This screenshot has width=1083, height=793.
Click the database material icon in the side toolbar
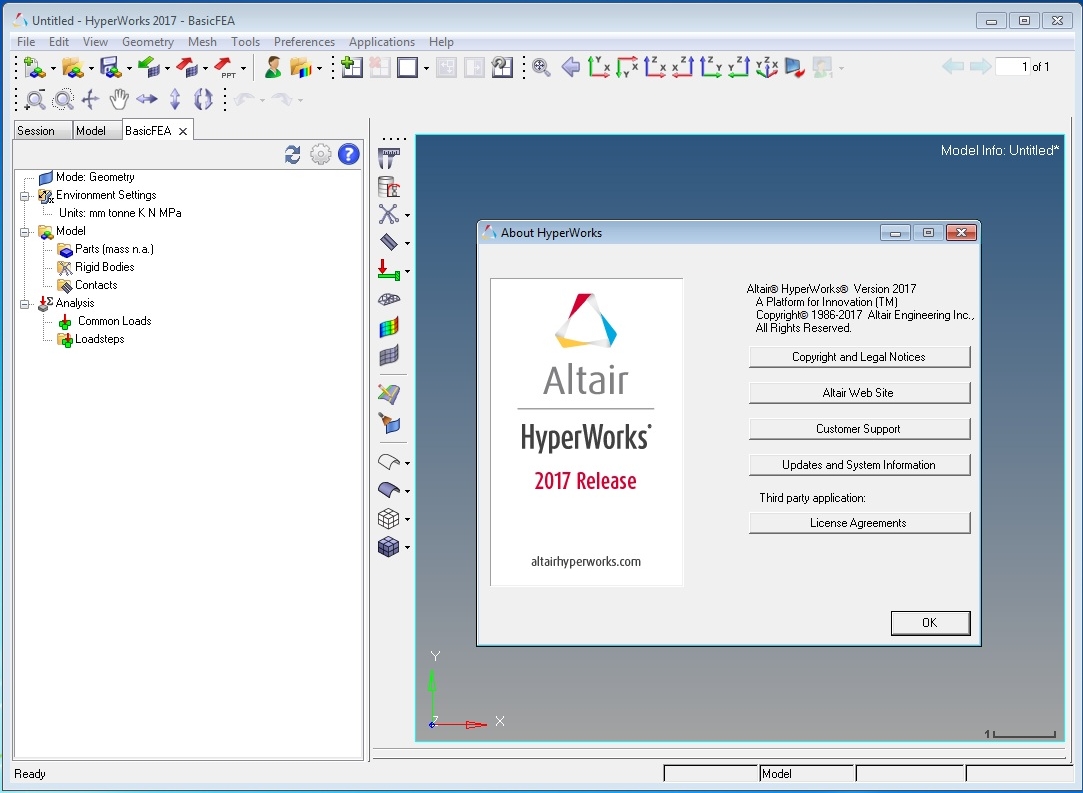[389, 187]
